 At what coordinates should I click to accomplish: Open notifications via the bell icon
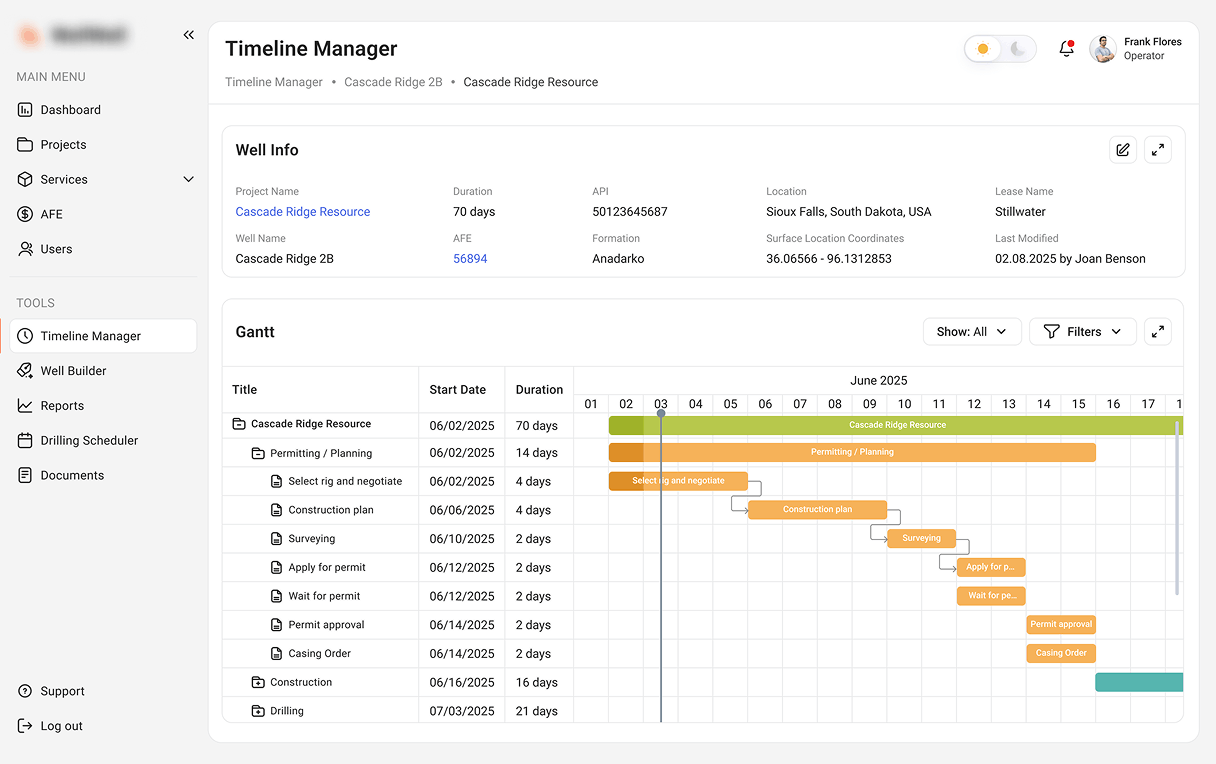point(1066,48)
